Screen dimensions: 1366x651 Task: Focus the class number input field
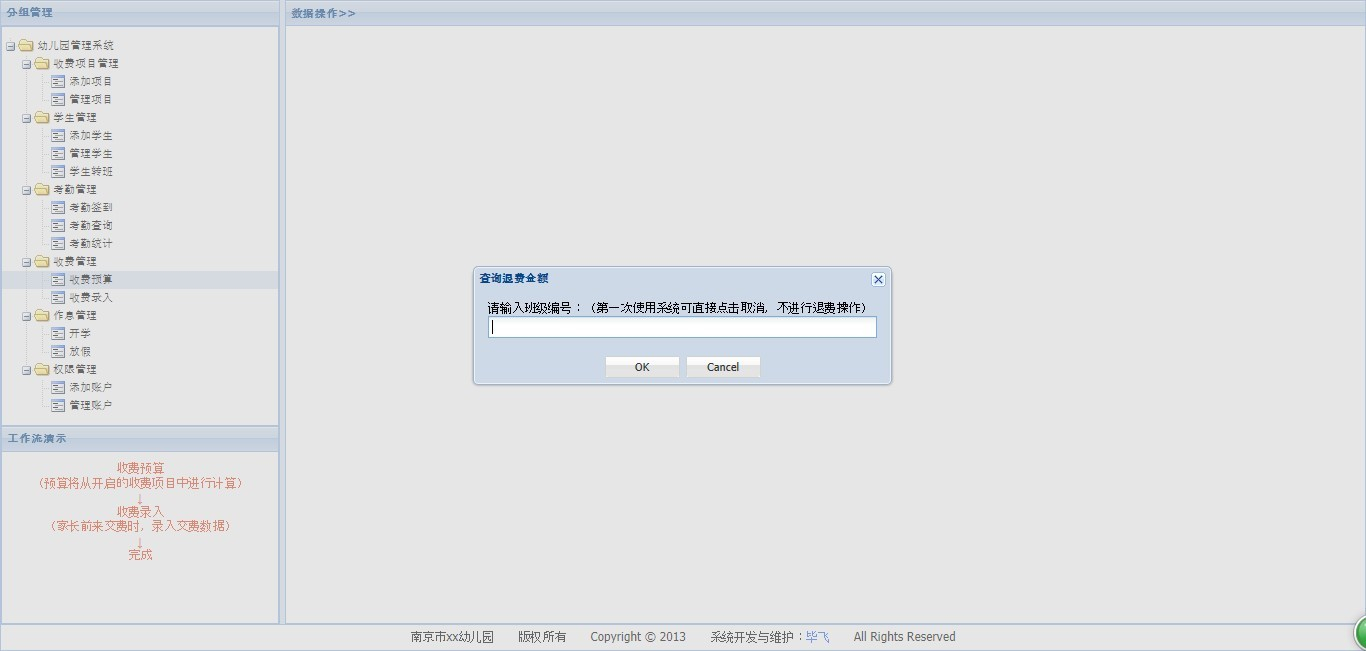coord(682,327)
